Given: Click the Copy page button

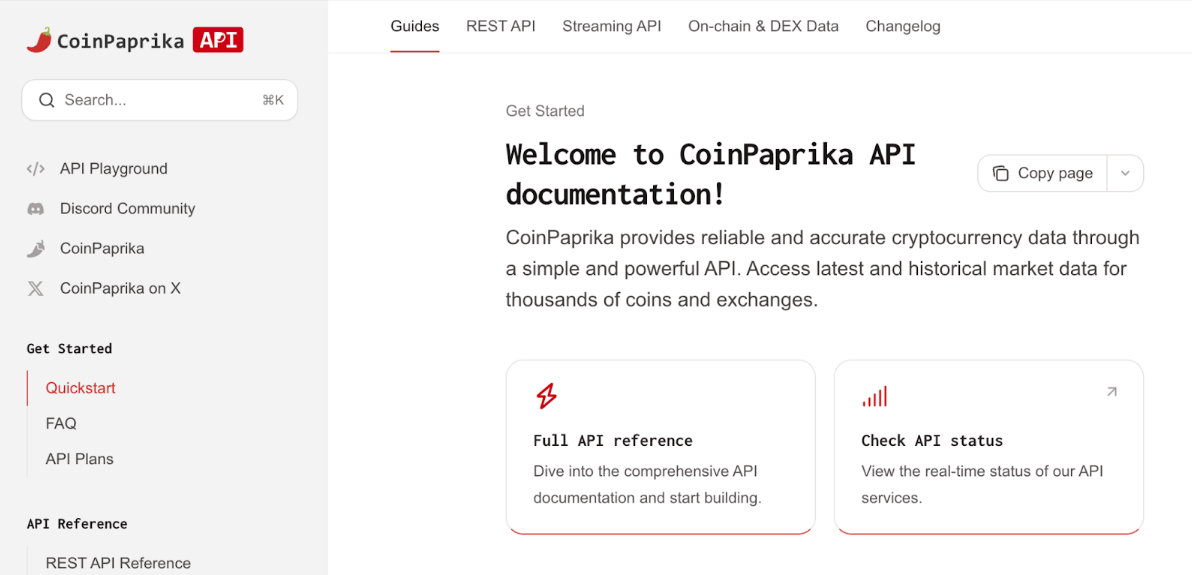Looking at the screenshot, I should coord(1042,173).
